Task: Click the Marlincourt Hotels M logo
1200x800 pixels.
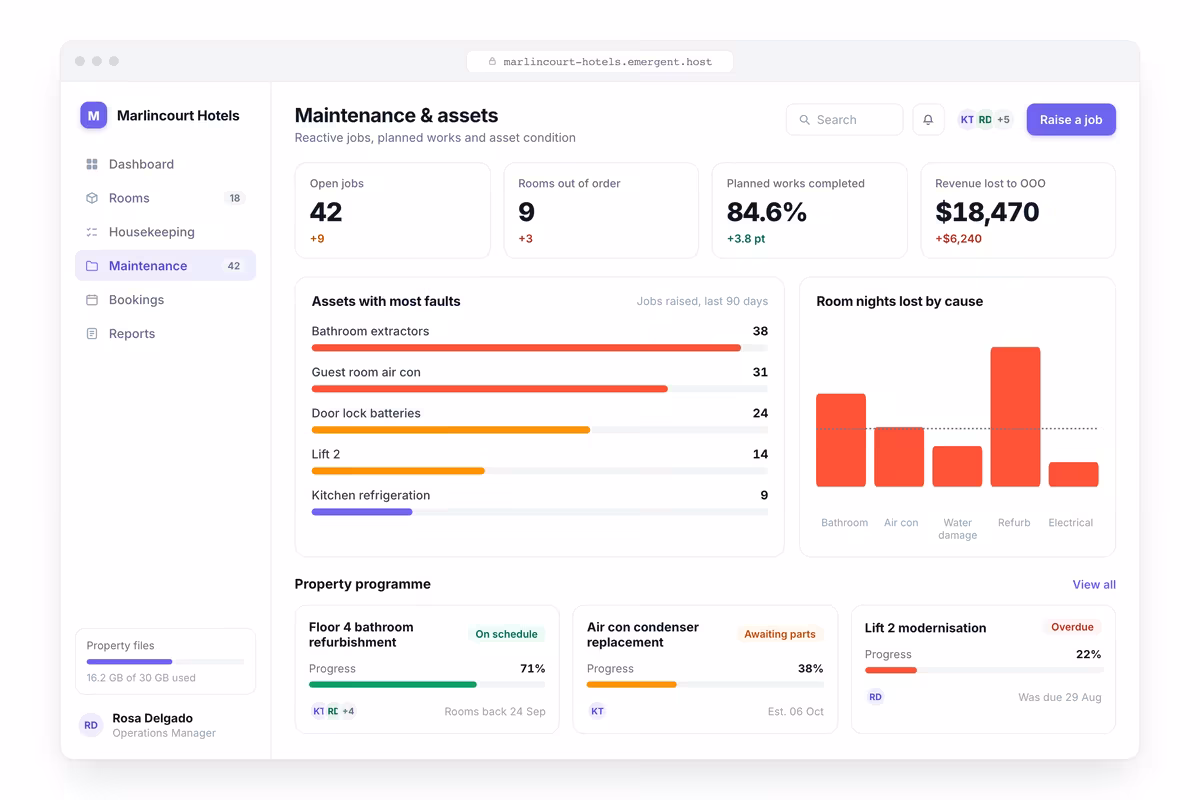Action: (93, 115)
